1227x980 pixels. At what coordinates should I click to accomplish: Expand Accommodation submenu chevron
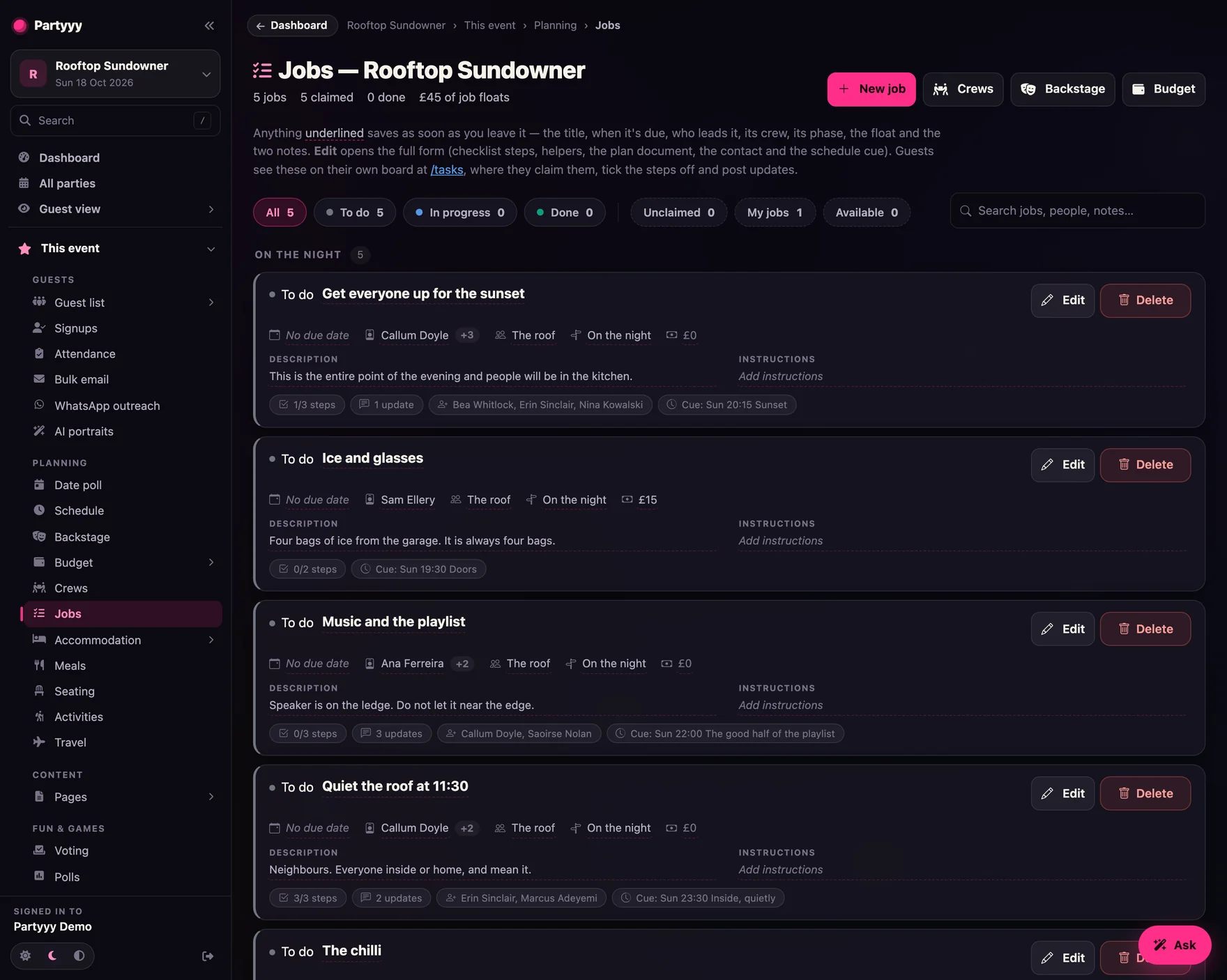tap(211, 640)
